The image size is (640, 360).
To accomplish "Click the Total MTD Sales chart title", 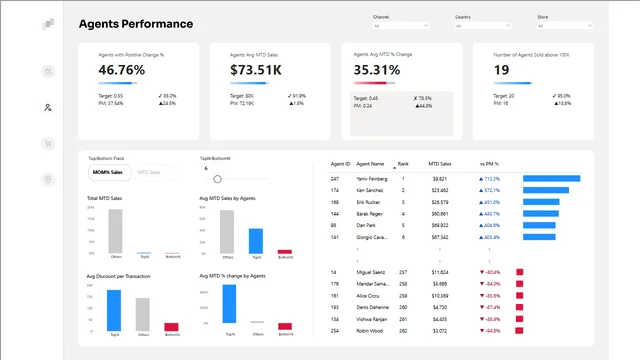I will (104, 198).
